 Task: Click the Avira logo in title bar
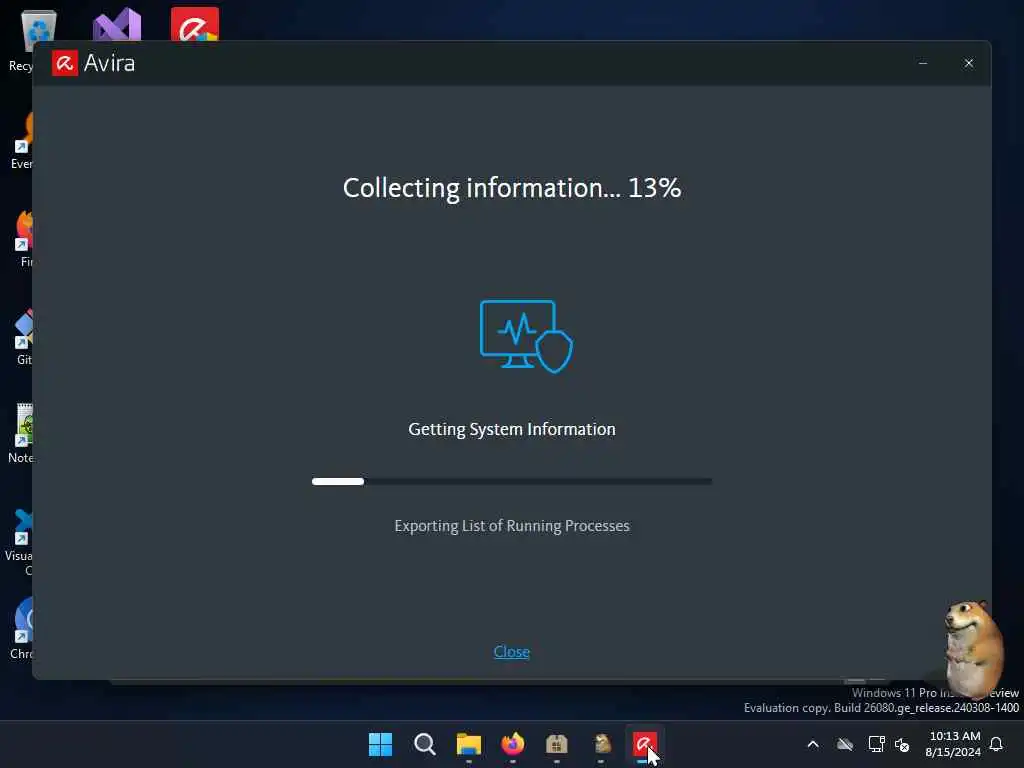coord(65,63)
